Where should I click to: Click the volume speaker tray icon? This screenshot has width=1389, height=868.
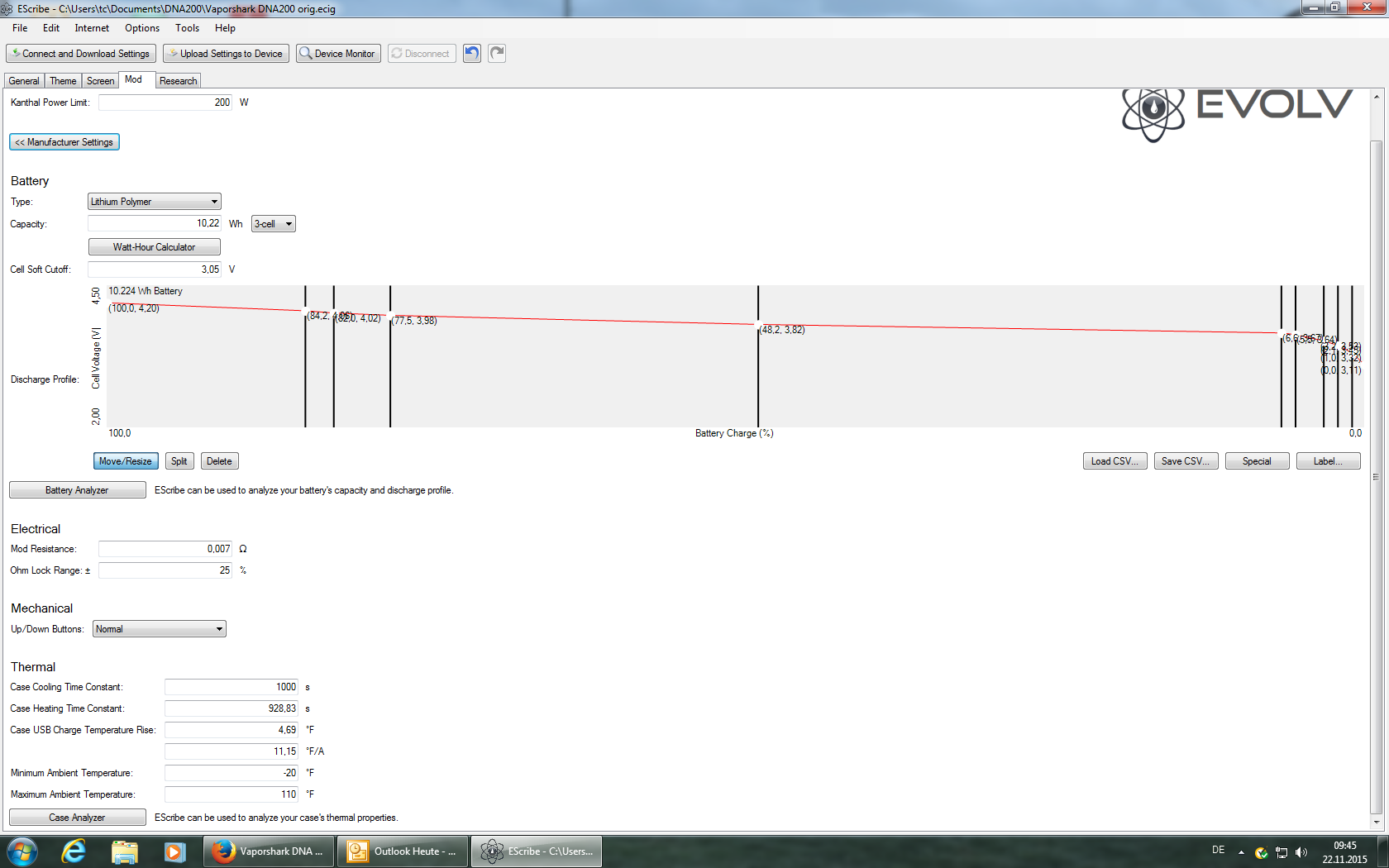pyautogui.click(x=1301, y=852)
